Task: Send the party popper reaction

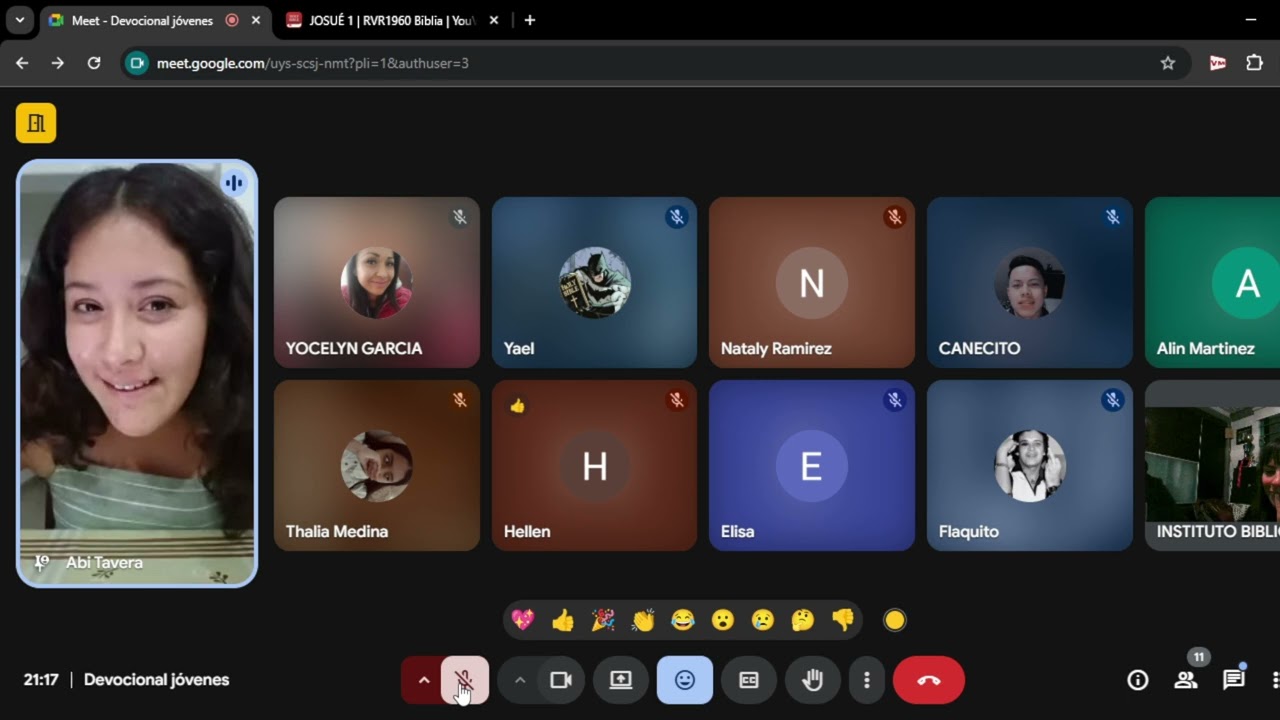Action: (x=603, y=620)
